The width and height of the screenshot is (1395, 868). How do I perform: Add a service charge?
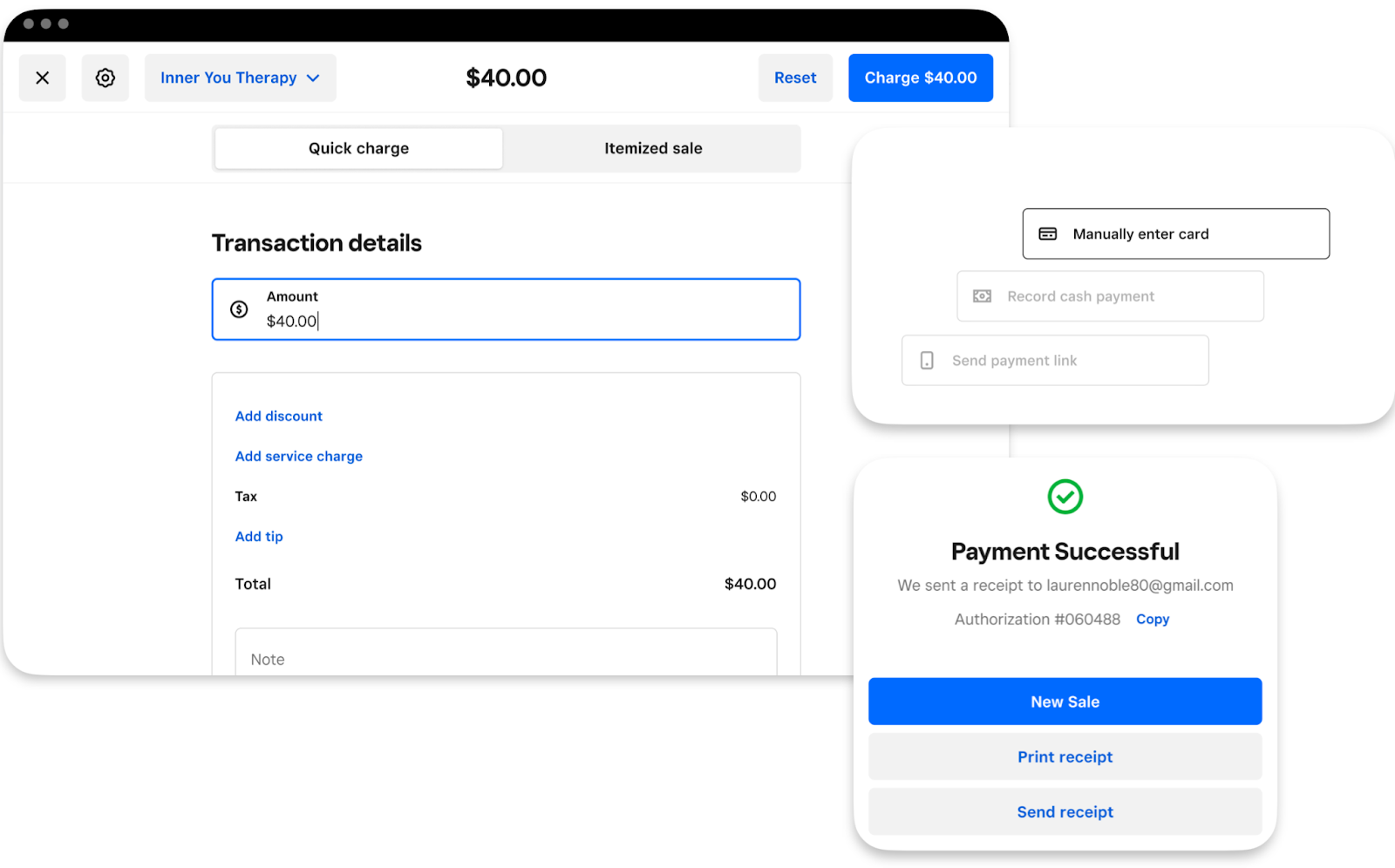(298, 456)
